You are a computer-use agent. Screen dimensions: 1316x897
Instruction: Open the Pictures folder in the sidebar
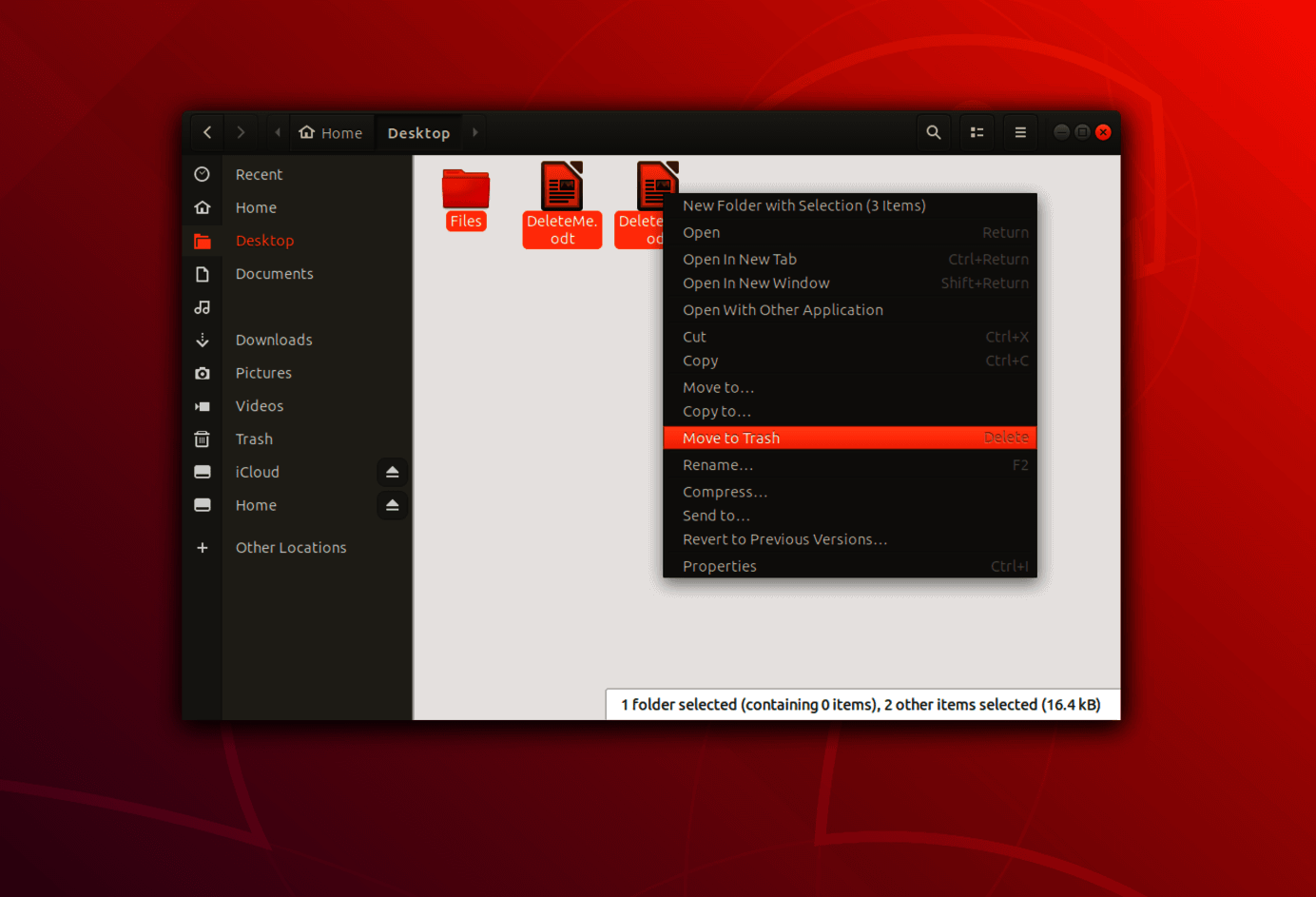(x=263, y=372)
